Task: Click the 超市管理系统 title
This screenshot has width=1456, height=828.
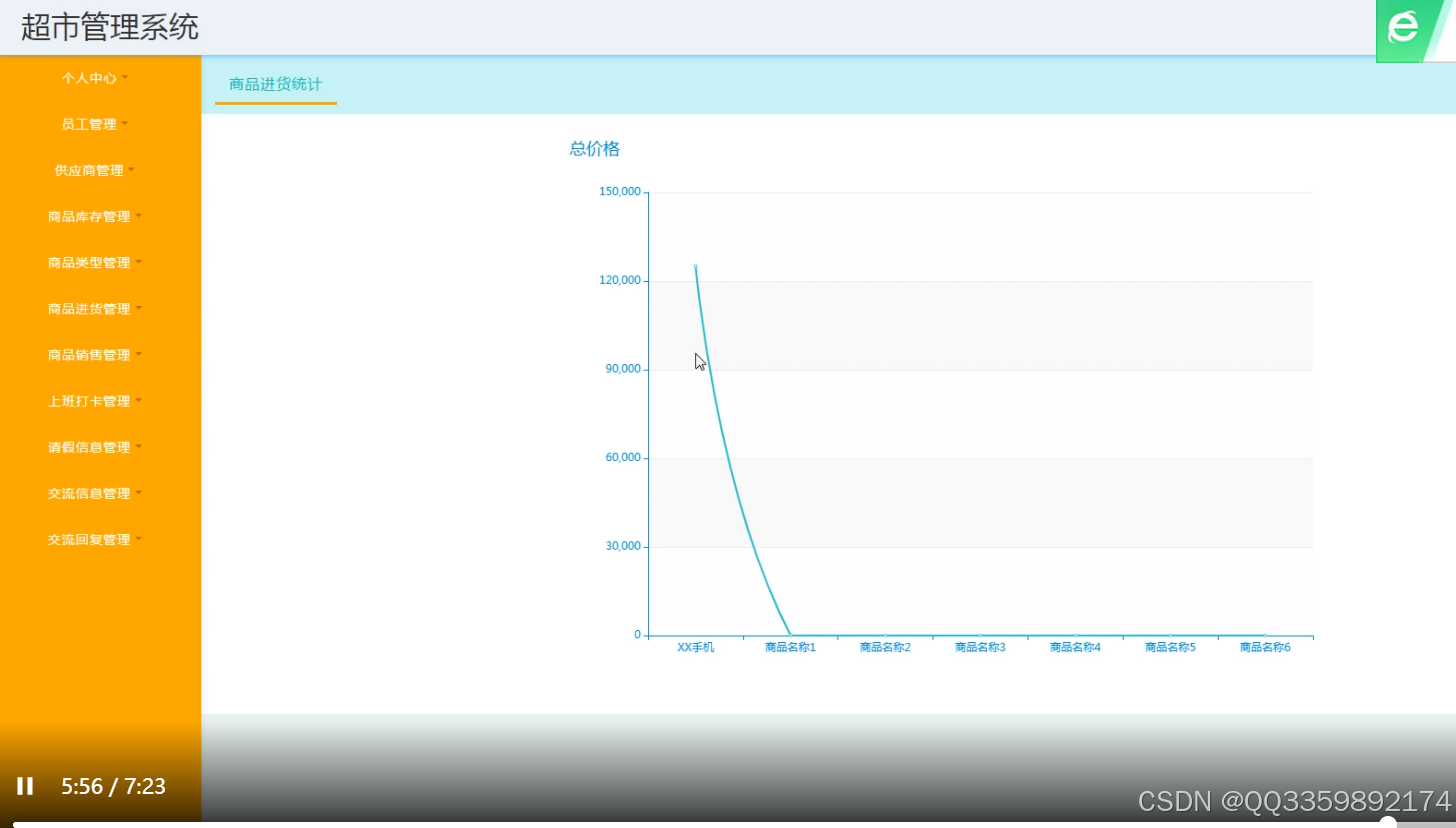Action: click(x=110, y=27)
